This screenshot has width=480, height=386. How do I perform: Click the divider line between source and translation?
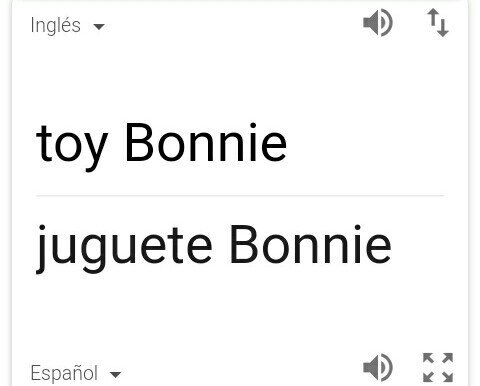click(240, 196)
